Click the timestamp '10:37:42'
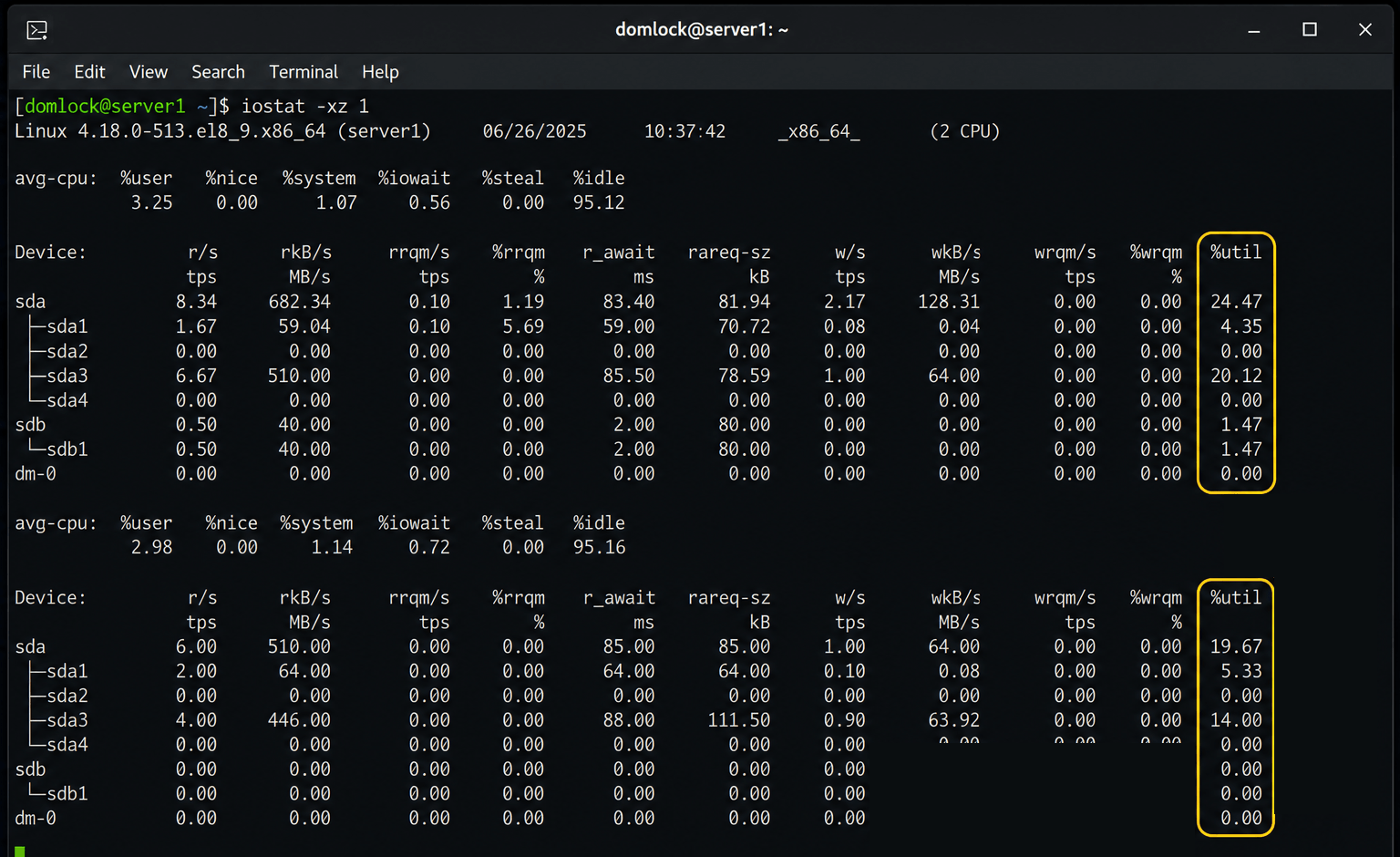Image resolution: width=1400 pixels, height=857 pixels. click(685, 131)
